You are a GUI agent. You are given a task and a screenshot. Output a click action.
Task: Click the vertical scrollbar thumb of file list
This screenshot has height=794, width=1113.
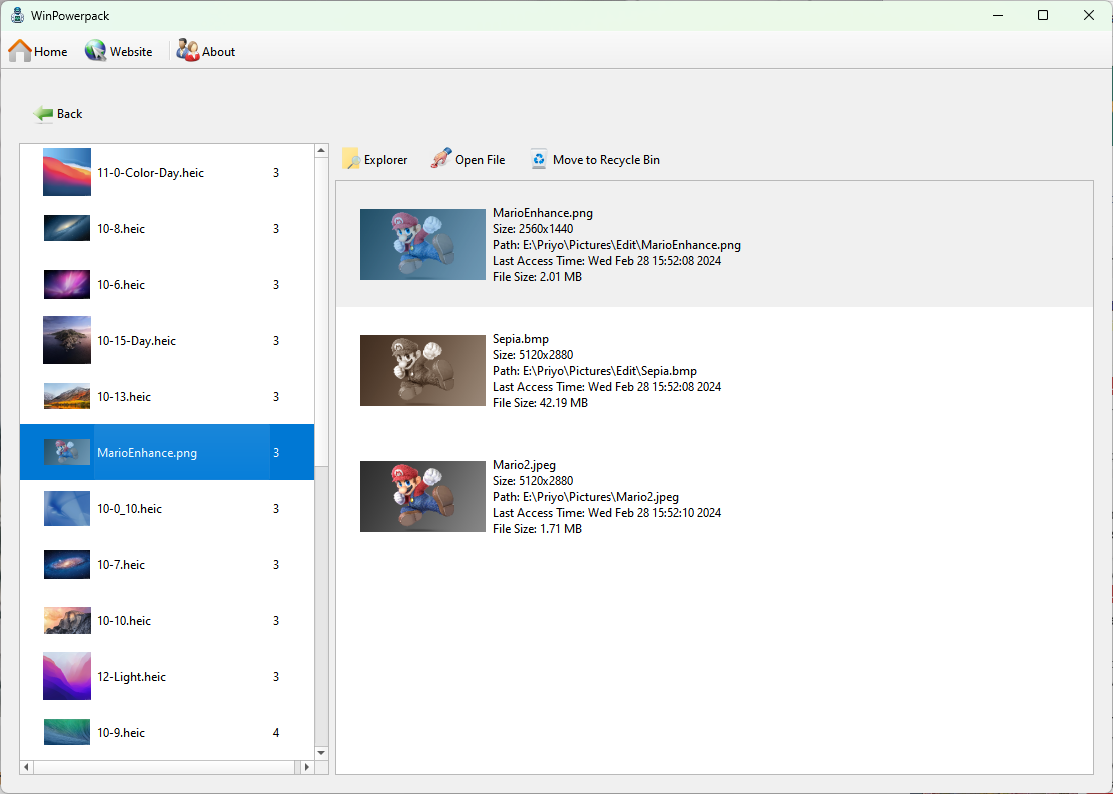pyautogui.click(x=321, y=312)
